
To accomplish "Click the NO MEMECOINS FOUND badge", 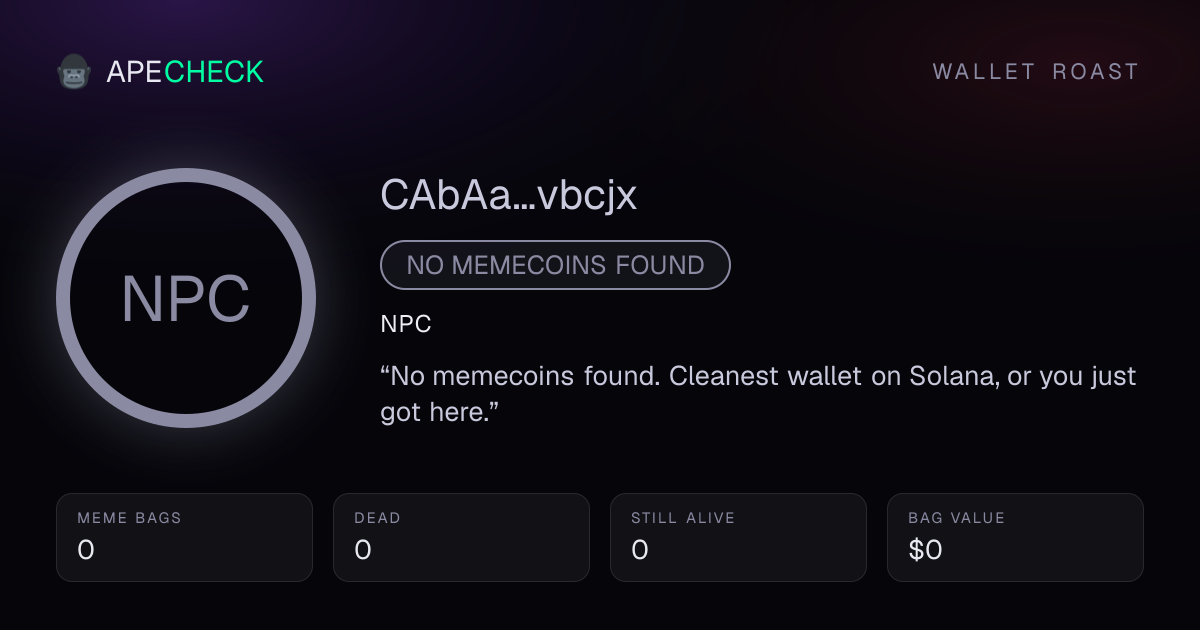I will [555, 265].
